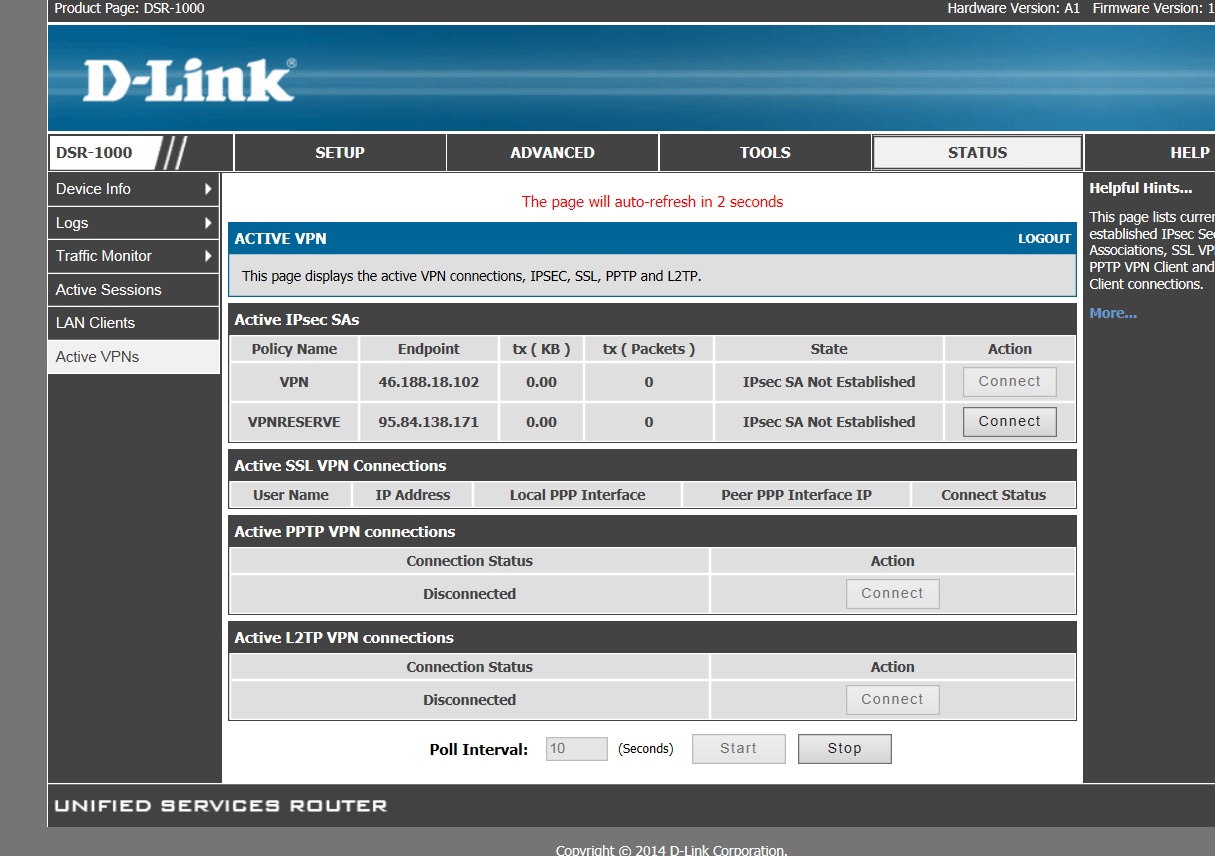1215x856 pixels.
Task: Expand the Logs submenu arrow
Action: [x=208, y=223]
